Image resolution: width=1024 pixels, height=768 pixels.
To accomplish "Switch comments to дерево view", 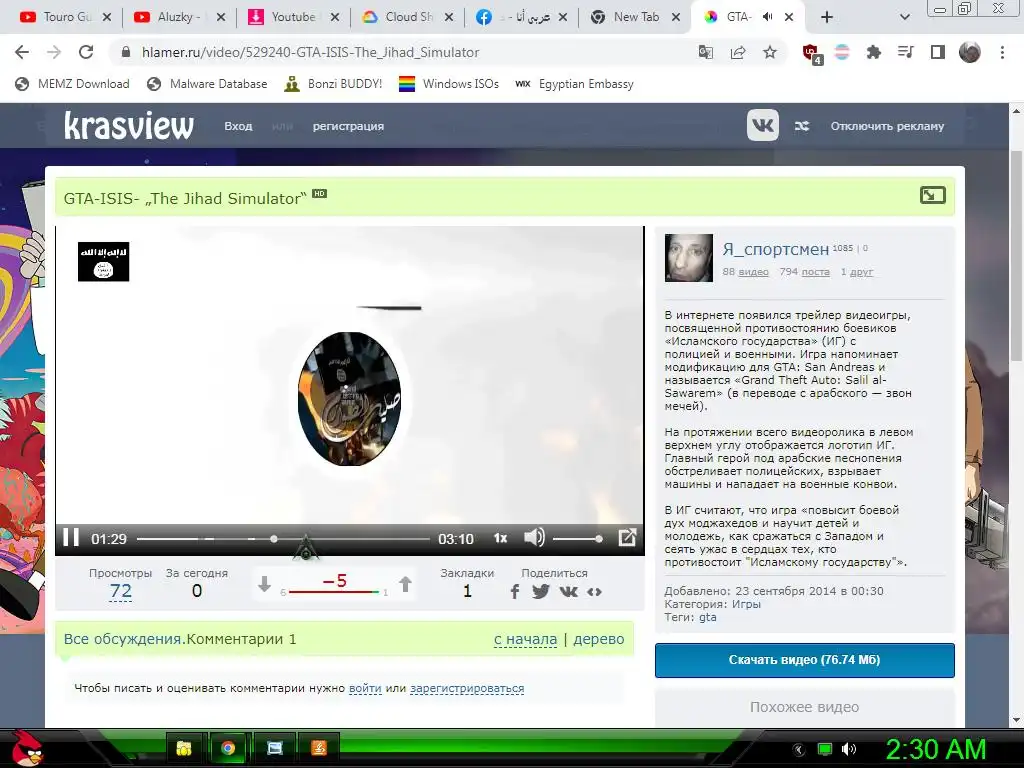I will pyautogui.click(x=598, y=639).
